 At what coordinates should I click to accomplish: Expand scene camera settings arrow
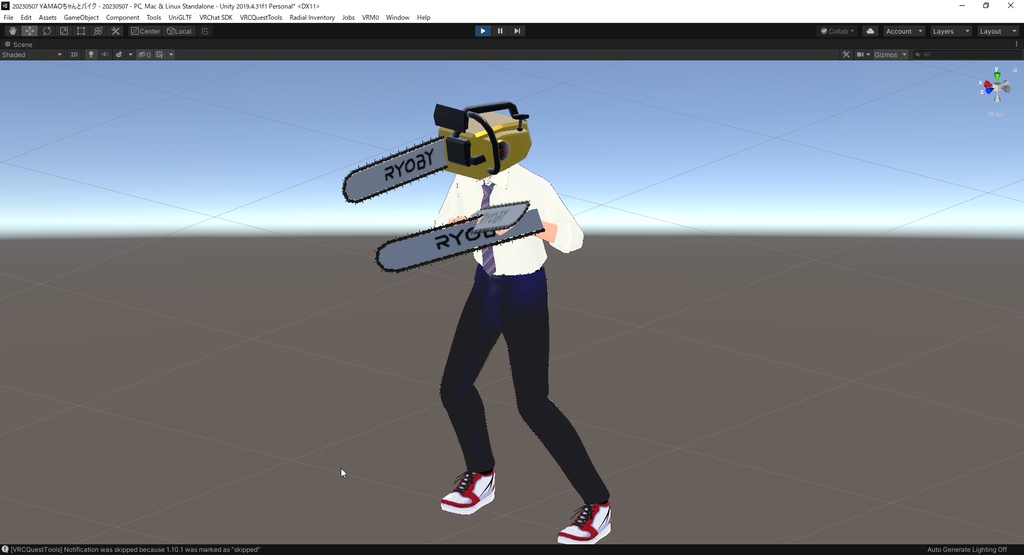click(x=868, y=55)
